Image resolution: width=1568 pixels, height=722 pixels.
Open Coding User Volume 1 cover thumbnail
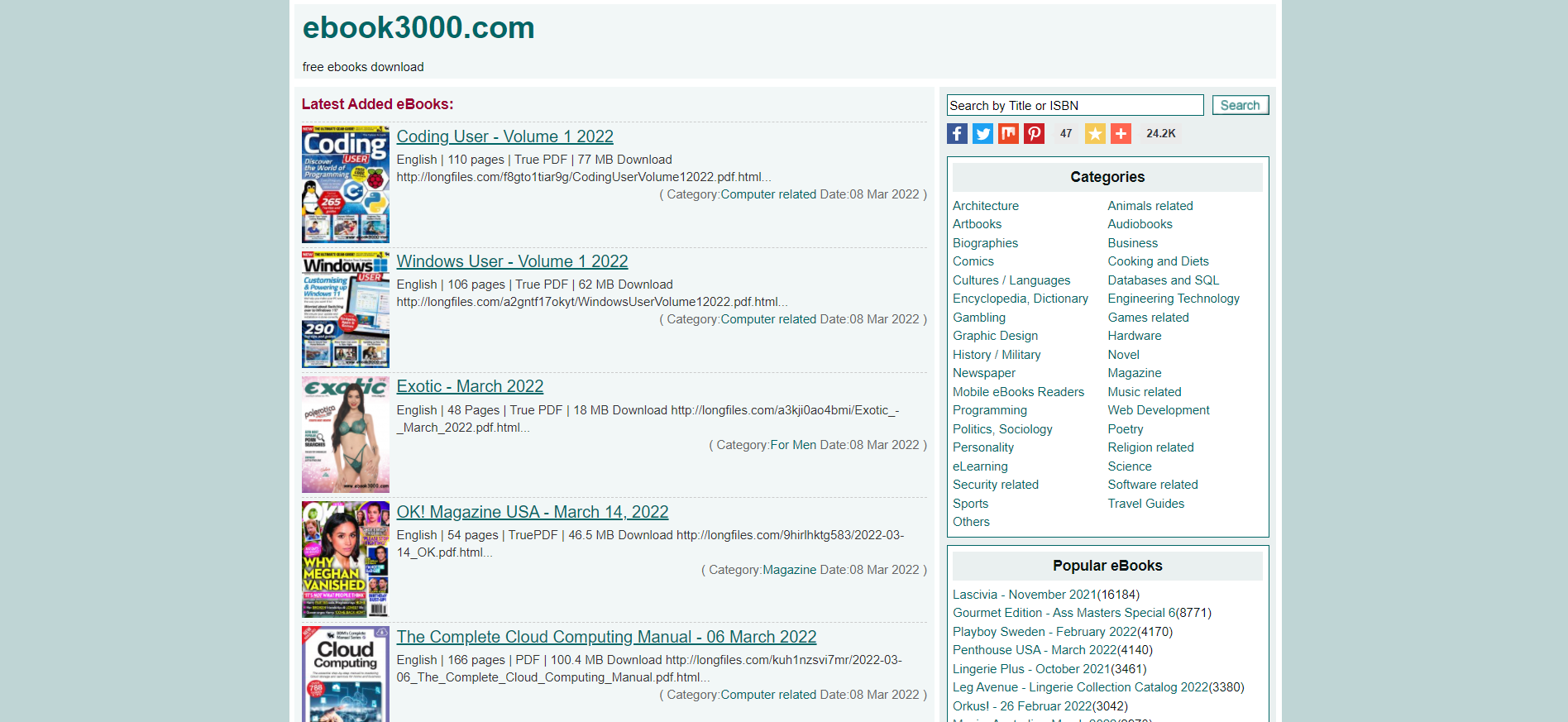[x=346, y=184]
